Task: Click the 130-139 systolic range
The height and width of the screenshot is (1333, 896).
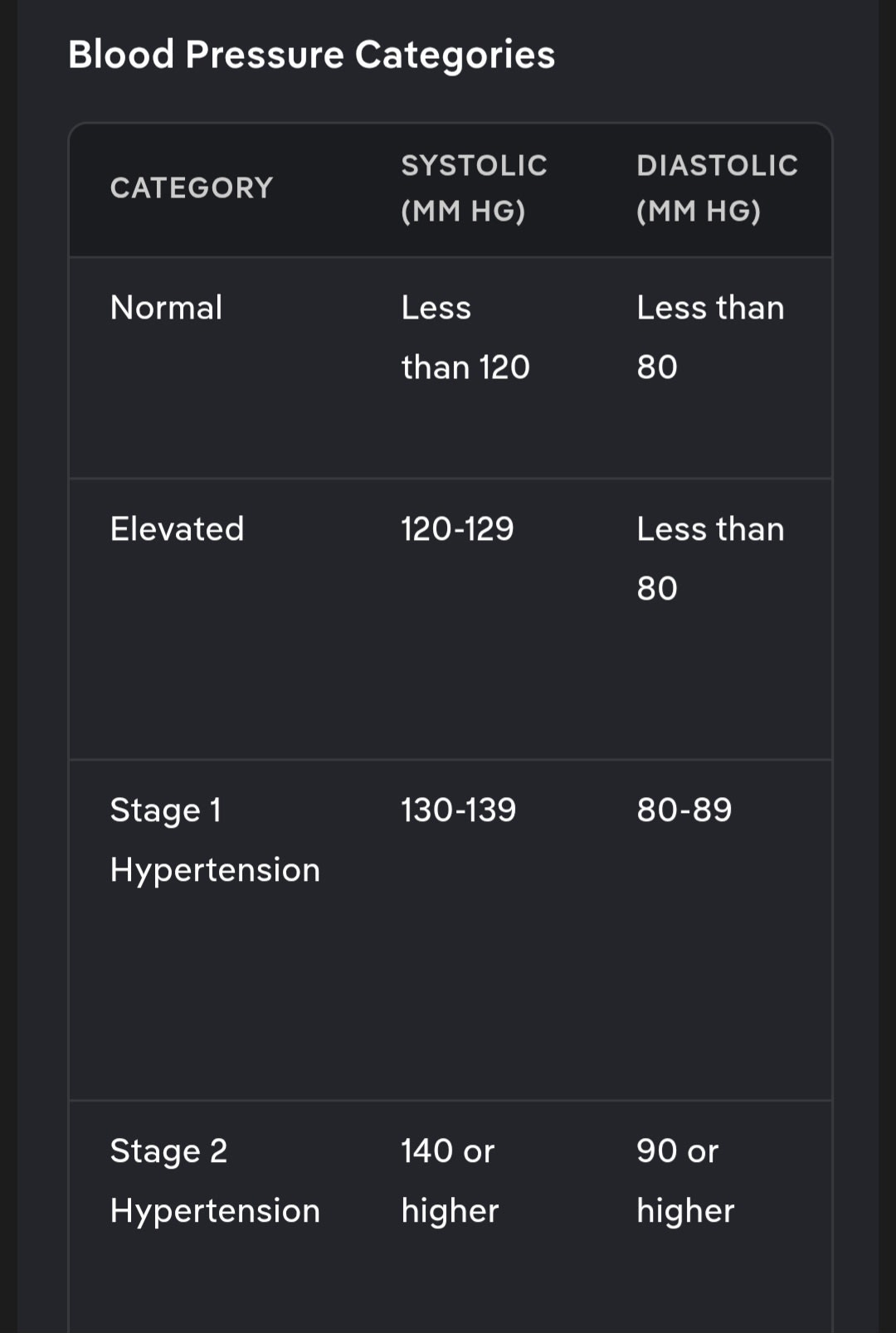Action: click(459, 810)
